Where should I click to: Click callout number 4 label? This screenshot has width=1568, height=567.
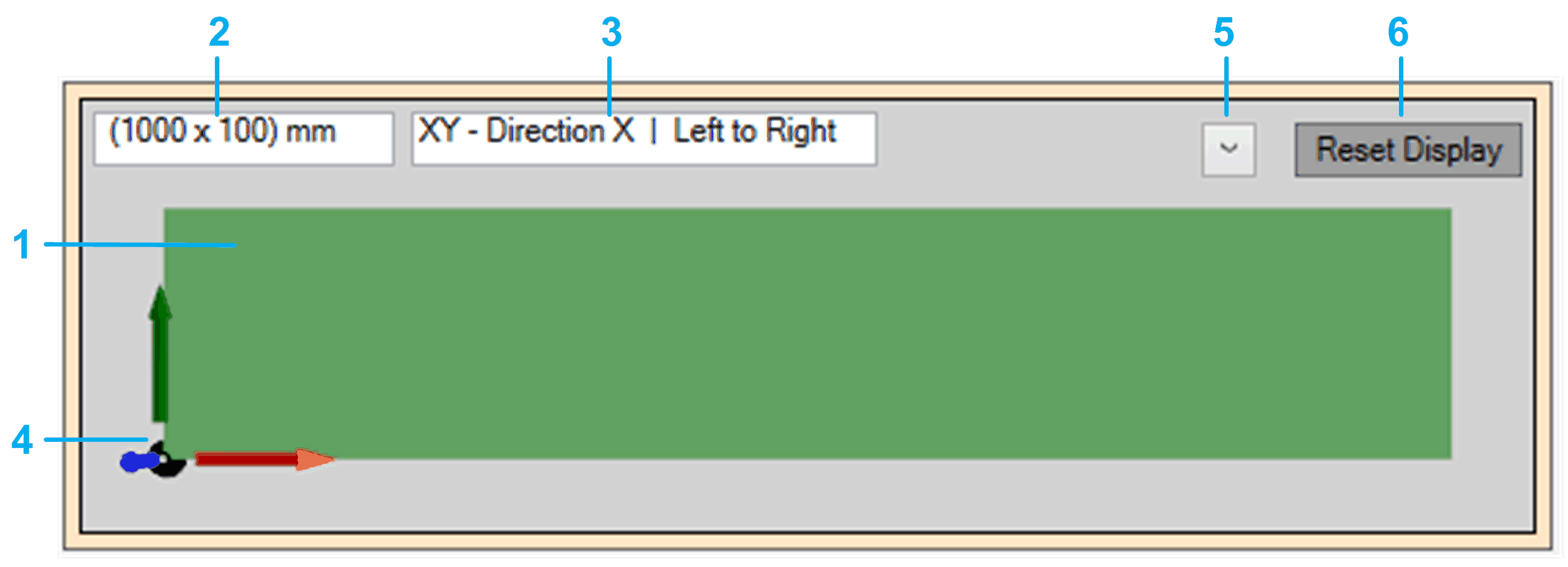pos(22,440)
